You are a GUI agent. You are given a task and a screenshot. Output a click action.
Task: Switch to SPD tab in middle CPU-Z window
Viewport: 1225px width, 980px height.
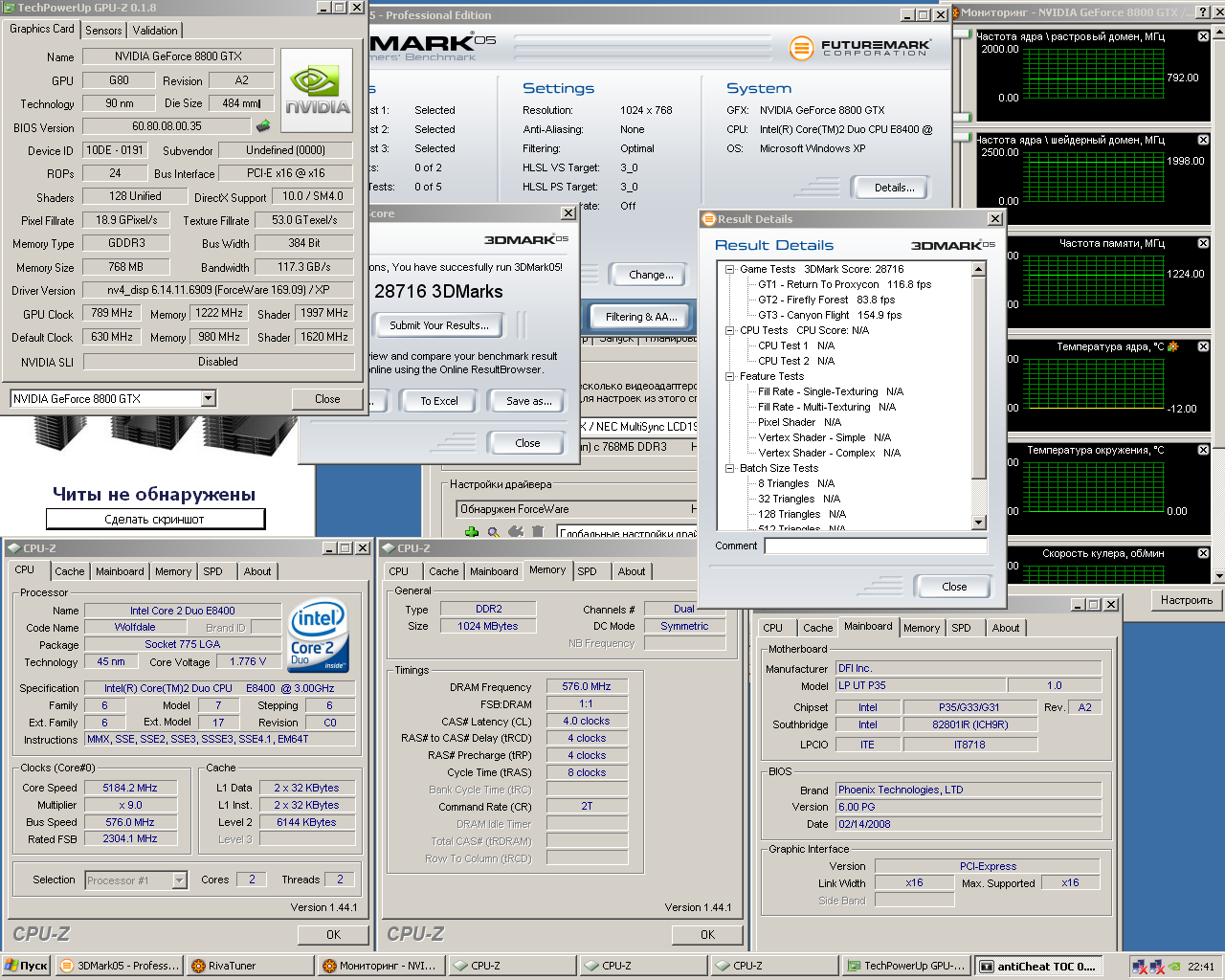pyautogui.click(x=587, y=571)
